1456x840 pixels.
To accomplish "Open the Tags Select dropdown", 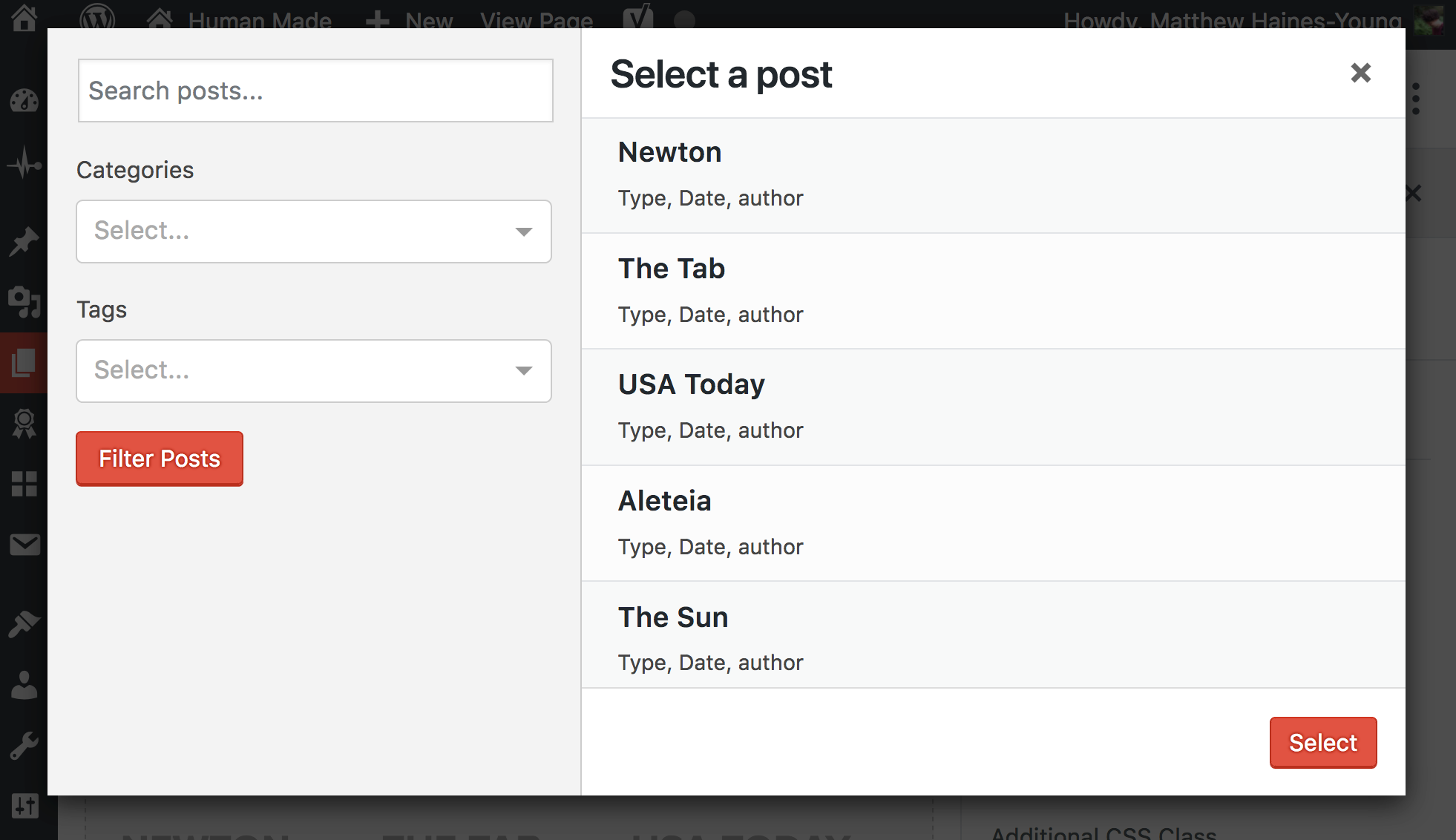I will point(314,371).
